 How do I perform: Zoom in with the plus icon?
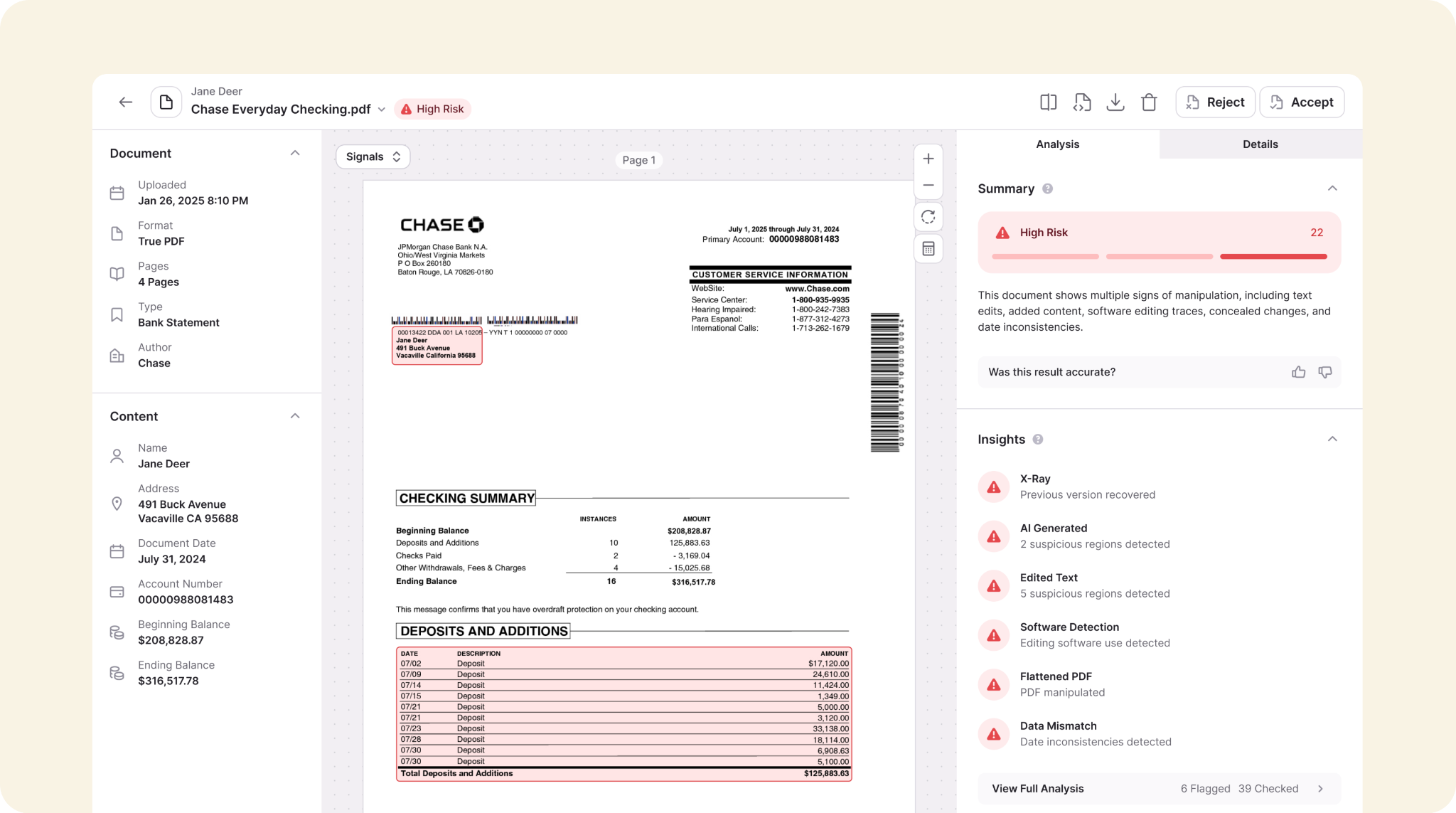pos(928,159)
